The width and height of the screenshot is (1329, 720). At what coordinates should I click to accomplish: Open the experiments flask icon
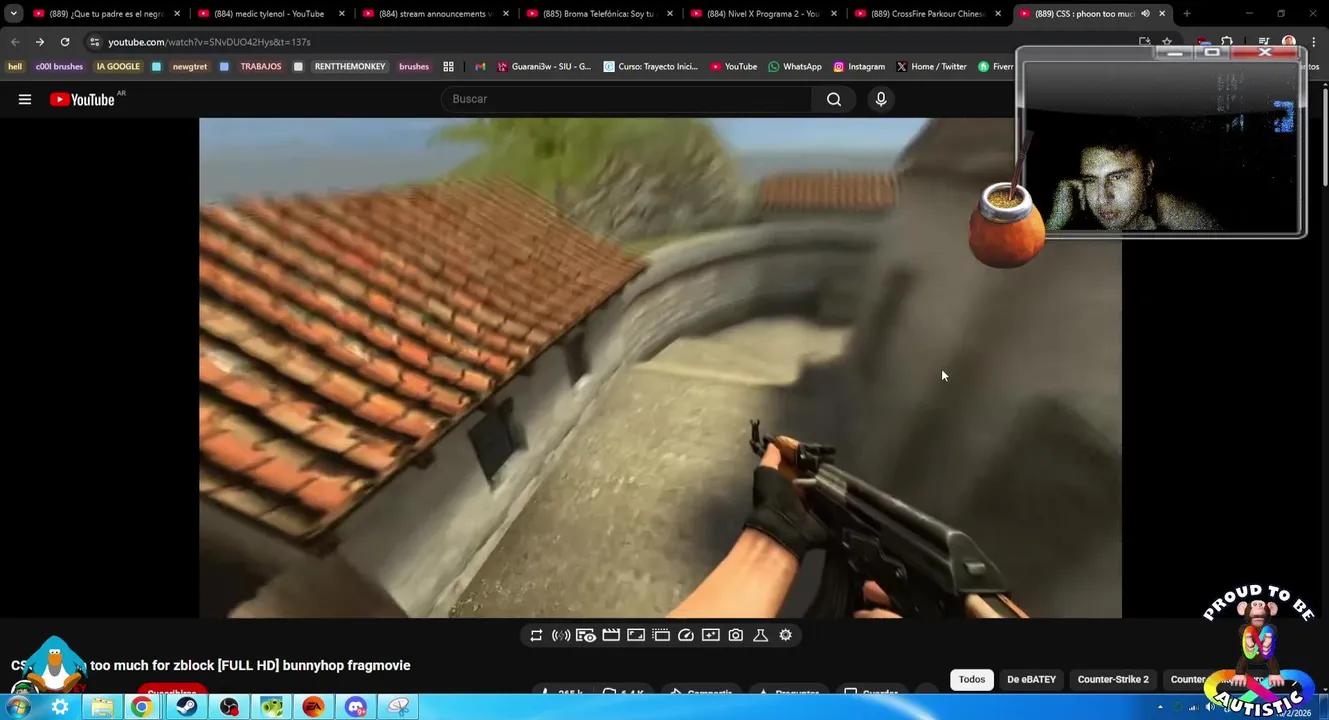pyautogui.click(x=760, y=635)
